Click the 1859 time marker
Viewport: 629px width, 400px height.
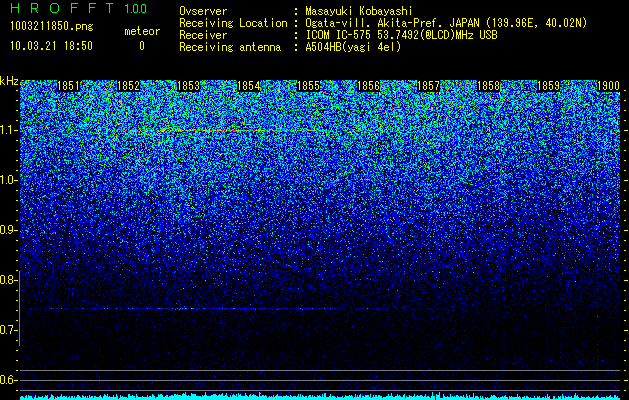pos(548,86)
